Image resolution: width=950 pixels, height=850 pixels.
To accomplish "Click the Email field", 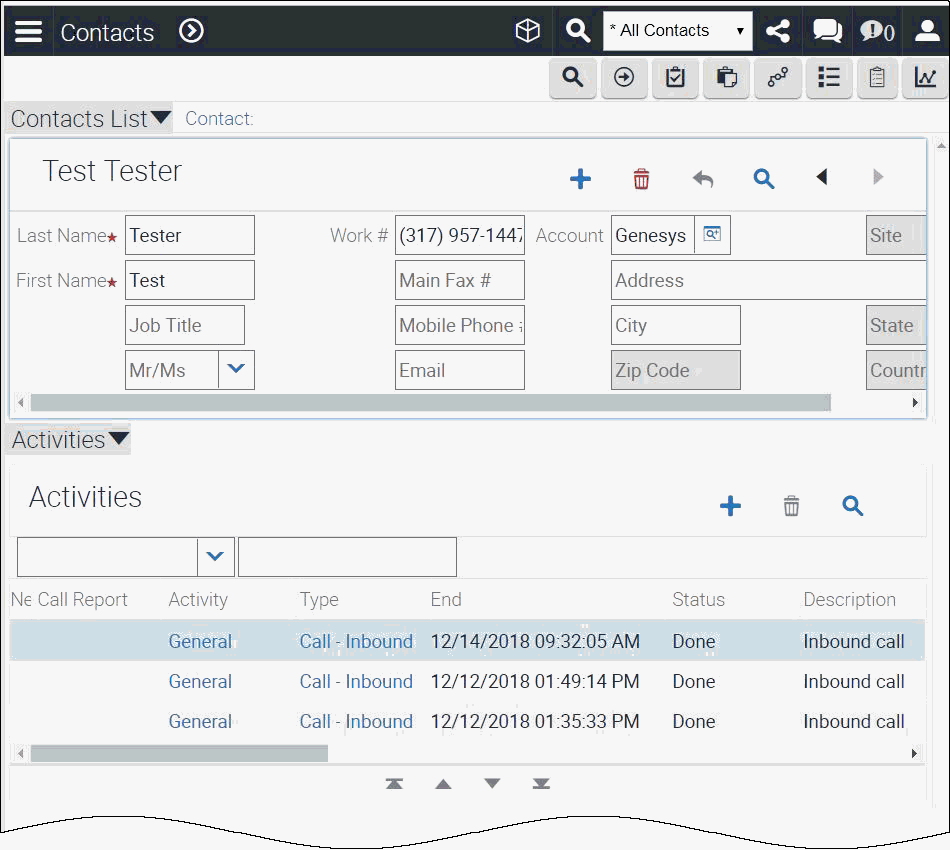I will (460, 370).
